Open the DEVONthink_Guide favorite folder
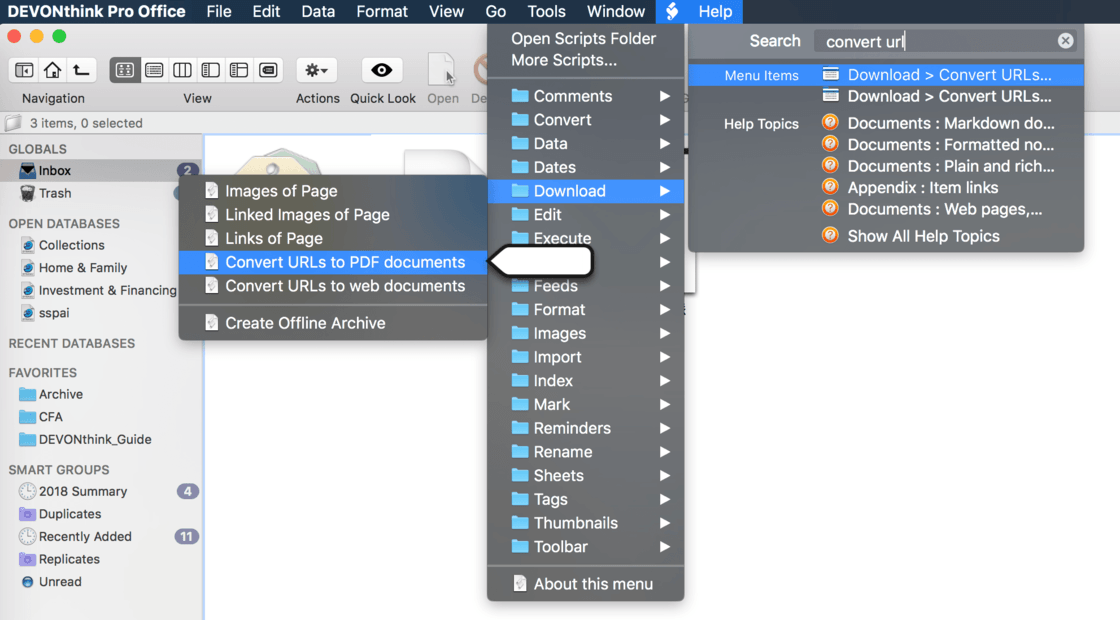Viewport: 1120px width, 620px height. (95, 439)
